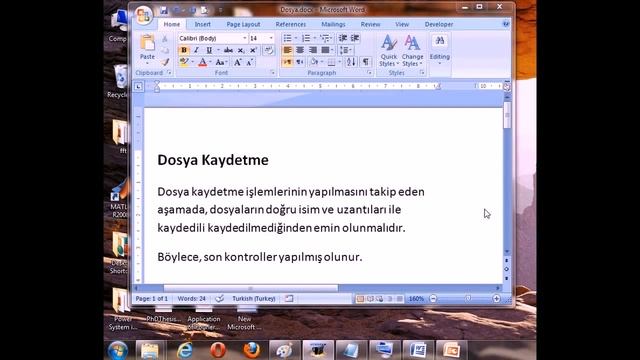
Task: Clear formatting in Font group
Action: pos(268,50)
